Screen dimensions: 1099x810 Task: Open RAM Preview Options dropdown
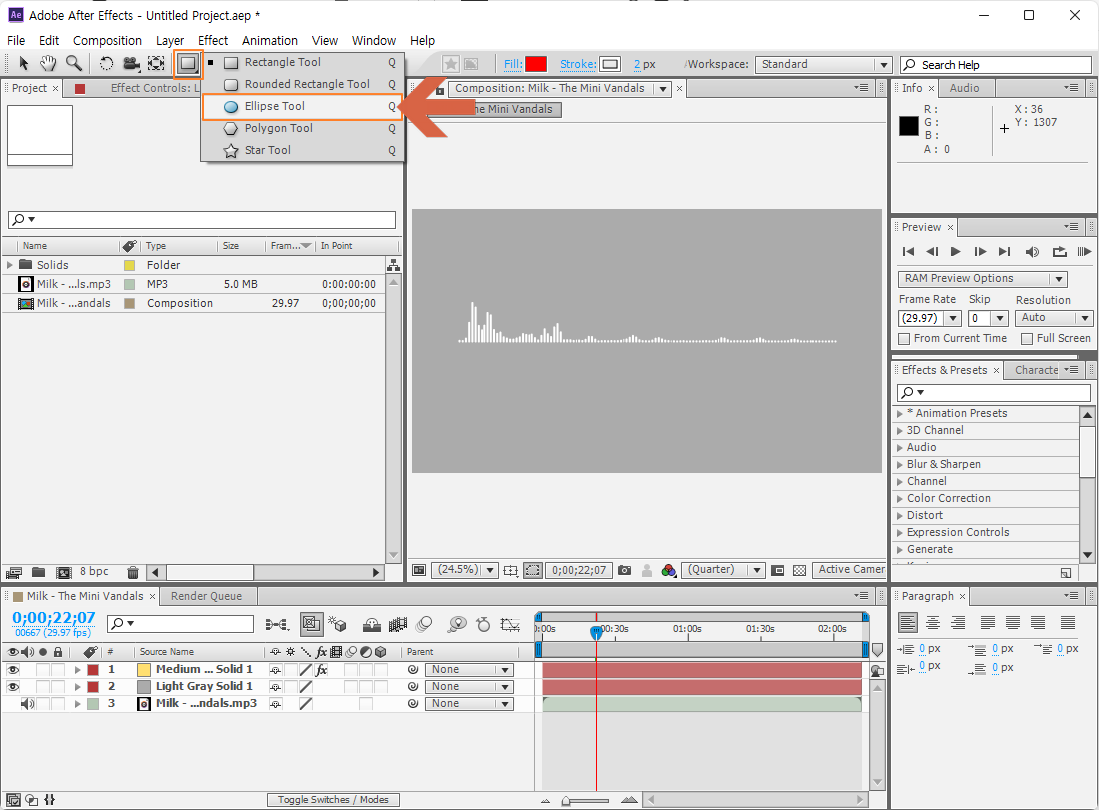point(982,279)
